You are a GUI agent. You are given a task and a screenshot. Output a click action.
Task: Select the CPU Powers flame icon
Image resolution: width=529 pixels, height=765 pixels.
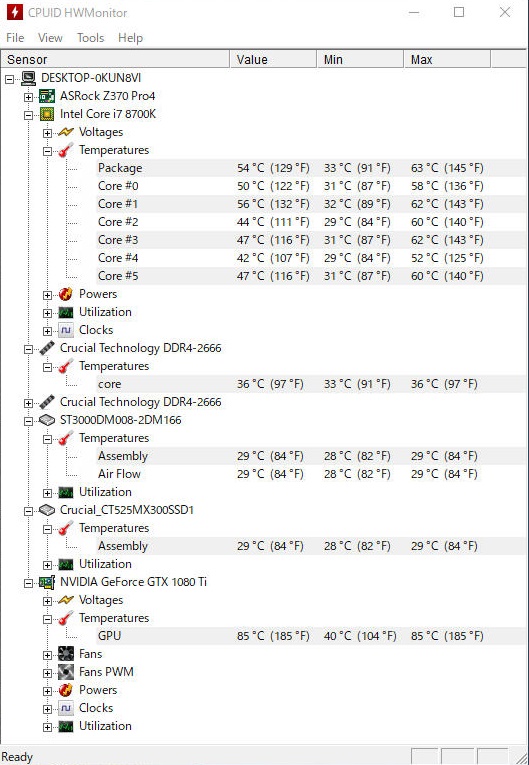65,294
